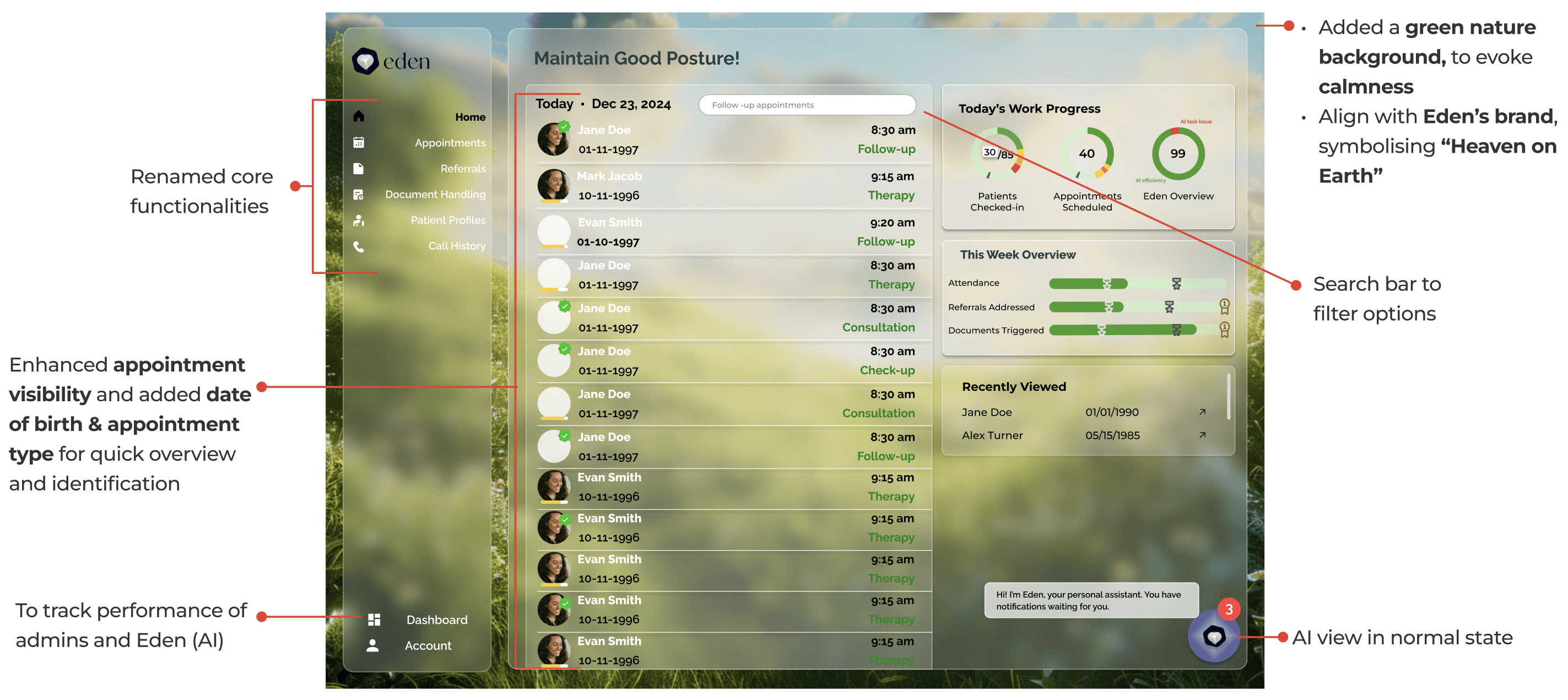The width and height of the screenshot is (1568, 700).
Task: Click the Patient Profiles person icon
Action: coord(359,220)
